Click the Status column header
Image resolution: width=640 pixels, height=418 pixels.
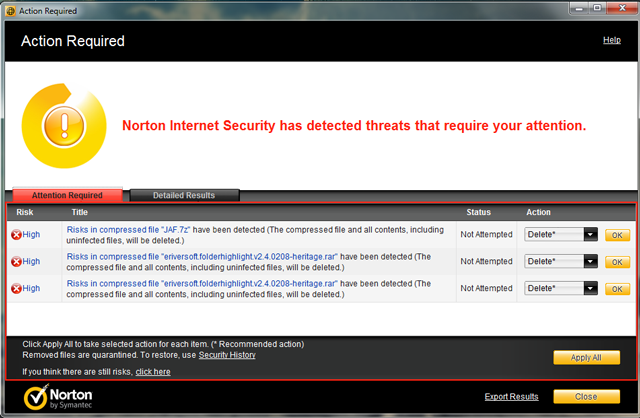[x=478, y=212]
